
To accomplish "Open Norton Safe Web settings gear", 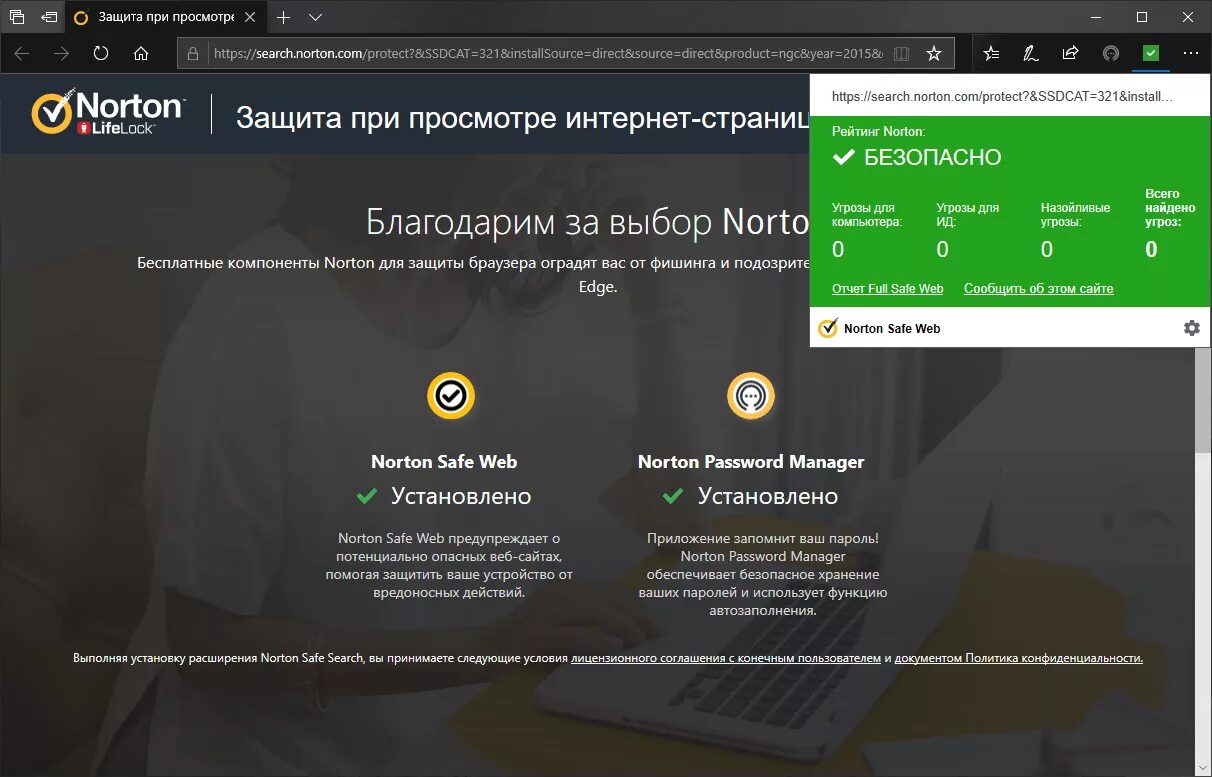I will pos(1191,328).
